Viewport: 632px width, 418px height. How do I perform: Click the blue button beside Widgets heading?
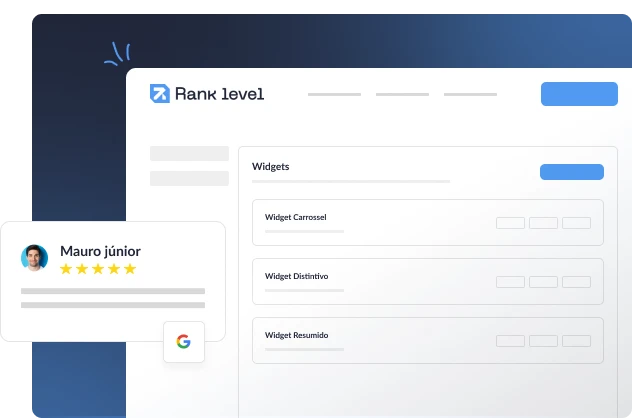(x=572, y=172)
